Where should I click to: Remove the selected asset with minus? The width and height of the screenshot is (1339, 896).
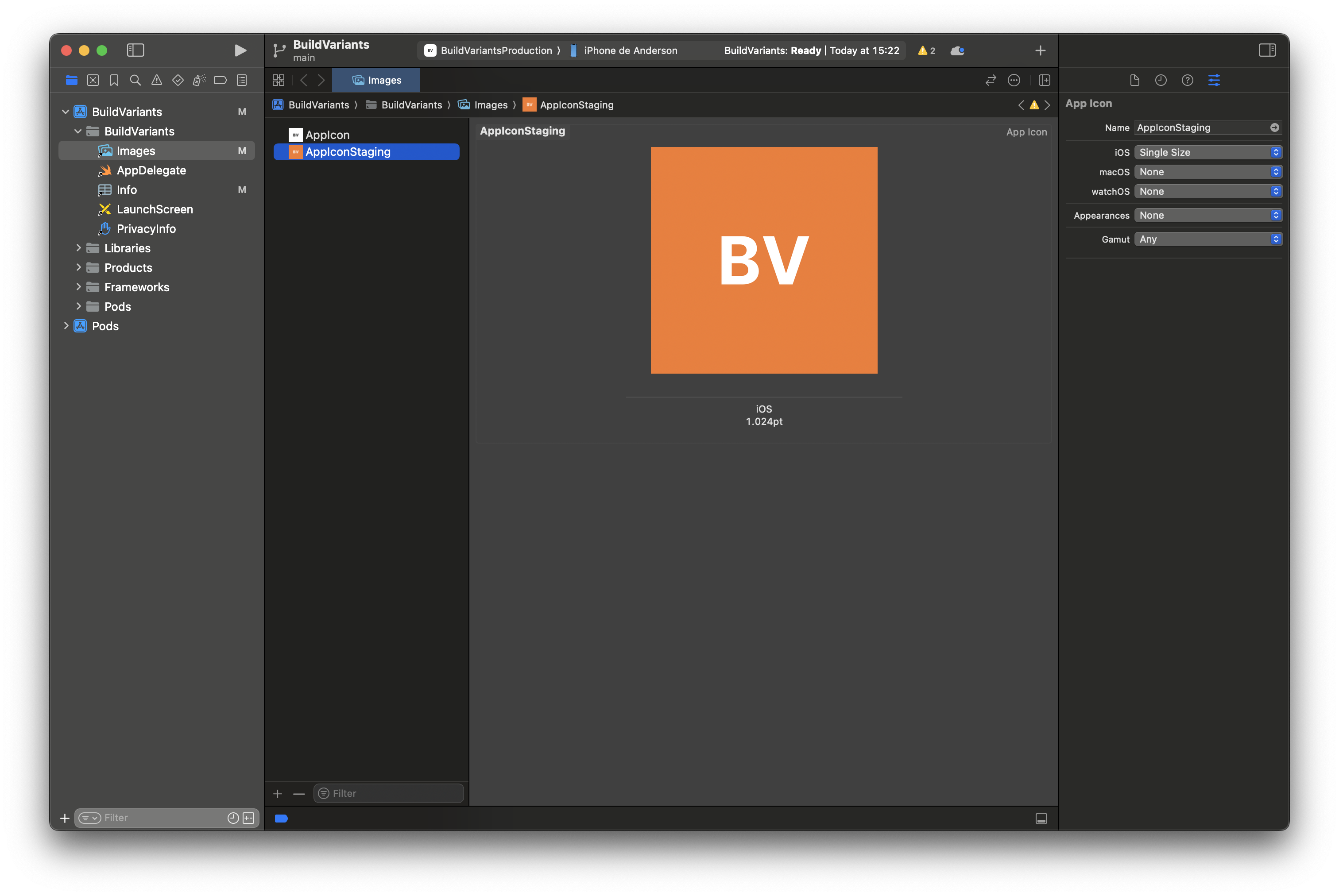(x=299, y=794)
